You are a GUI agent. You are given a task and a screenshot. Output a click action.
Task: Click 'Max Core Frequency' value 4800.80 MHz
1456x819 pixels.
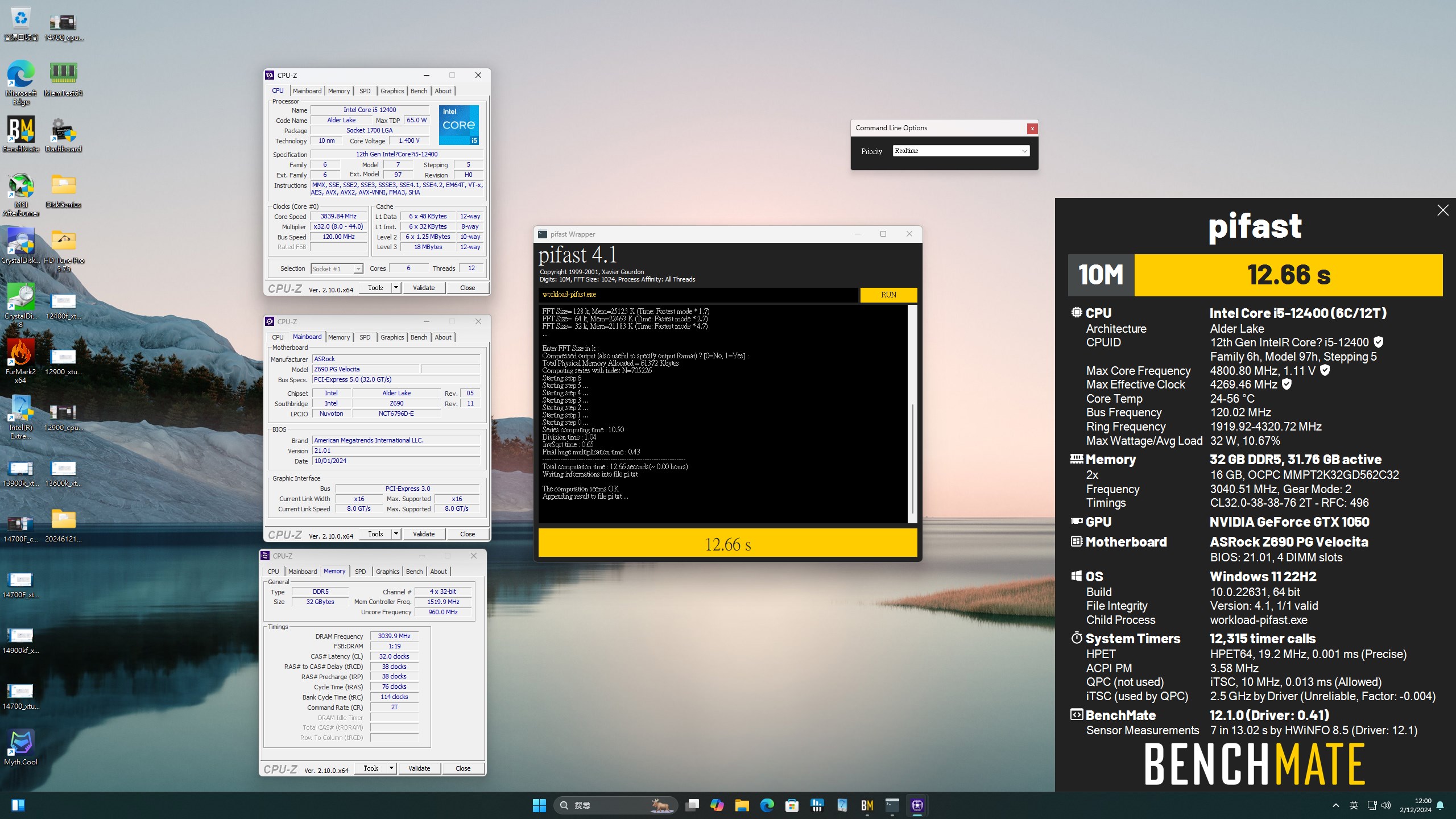(x=1244, y=371)
